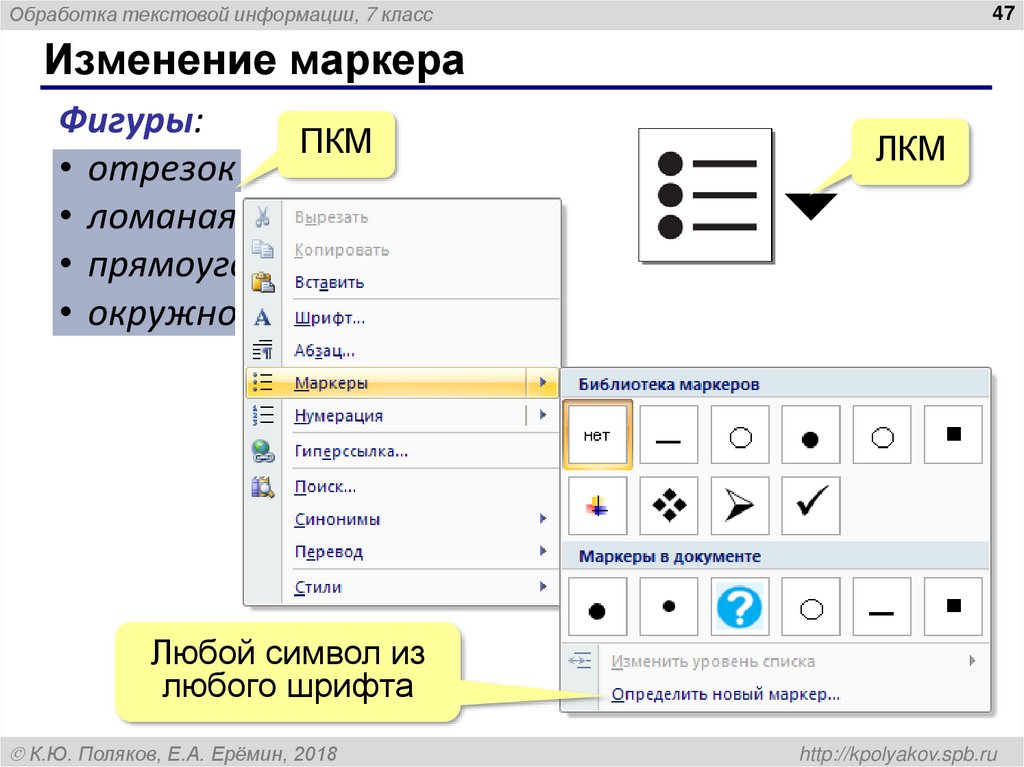Expand the Стили submenu arrow

(x=543, y=586)
